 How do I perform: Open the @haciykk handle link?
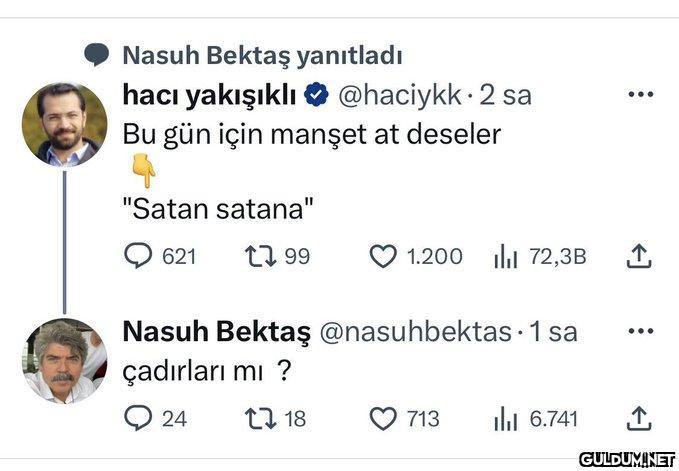click(x=400, y=95)
